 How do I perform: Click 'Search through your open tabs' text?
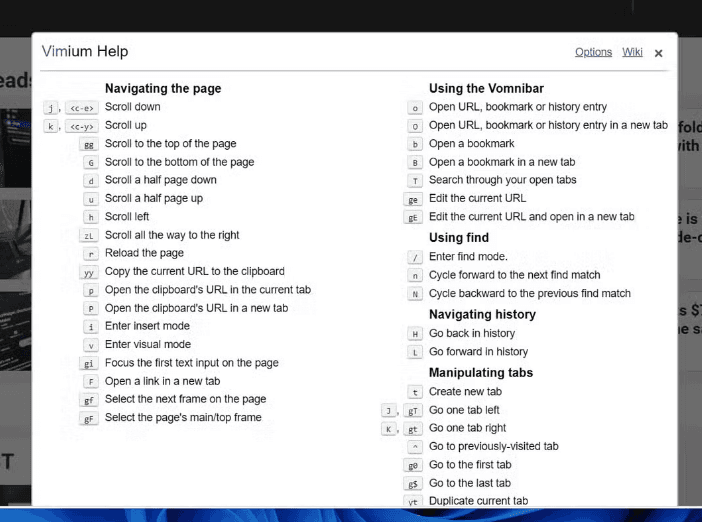pos(502,180)
